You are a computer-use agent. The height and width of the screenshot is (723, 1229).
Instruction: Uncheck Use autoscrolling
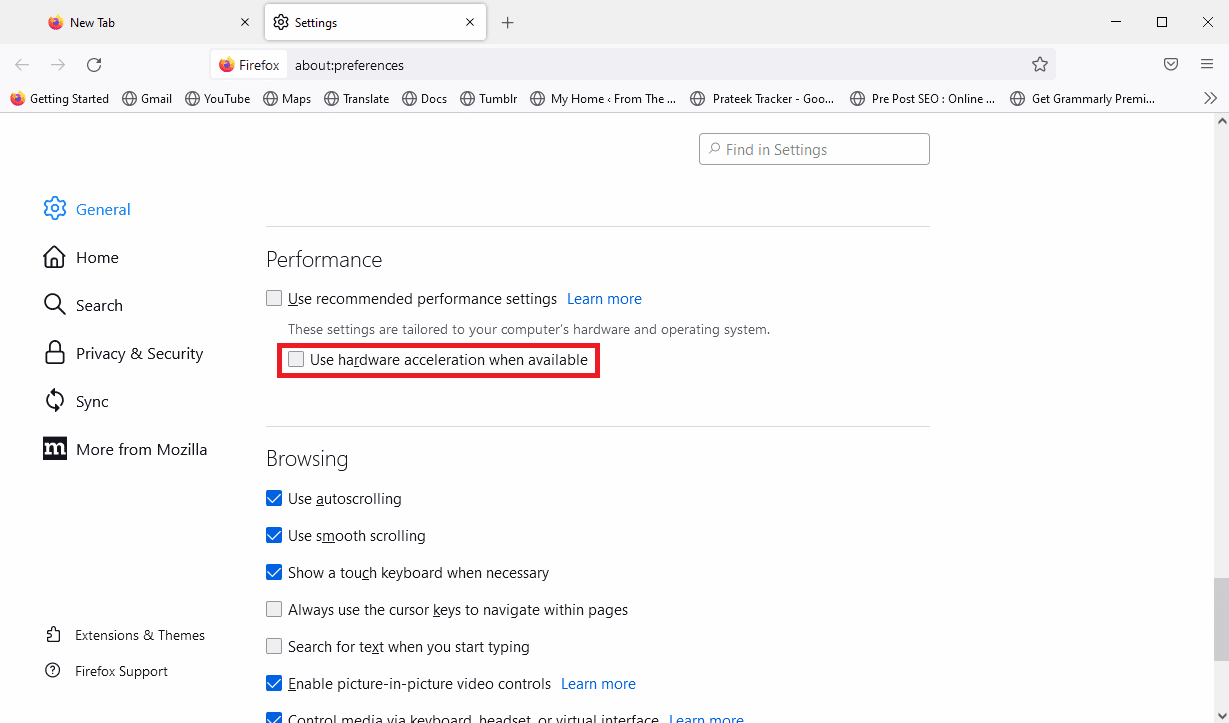pos(274,498)
